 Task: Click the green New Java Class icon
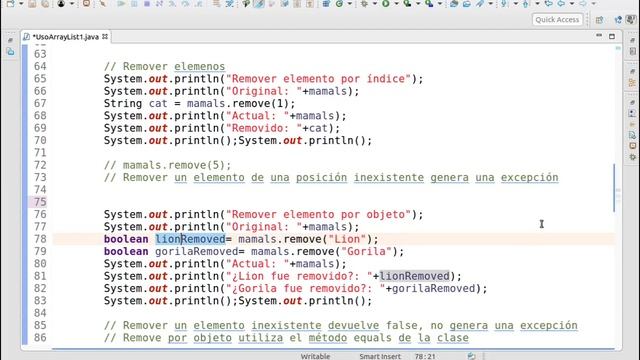pyautogui.click(x=339, y=4)
